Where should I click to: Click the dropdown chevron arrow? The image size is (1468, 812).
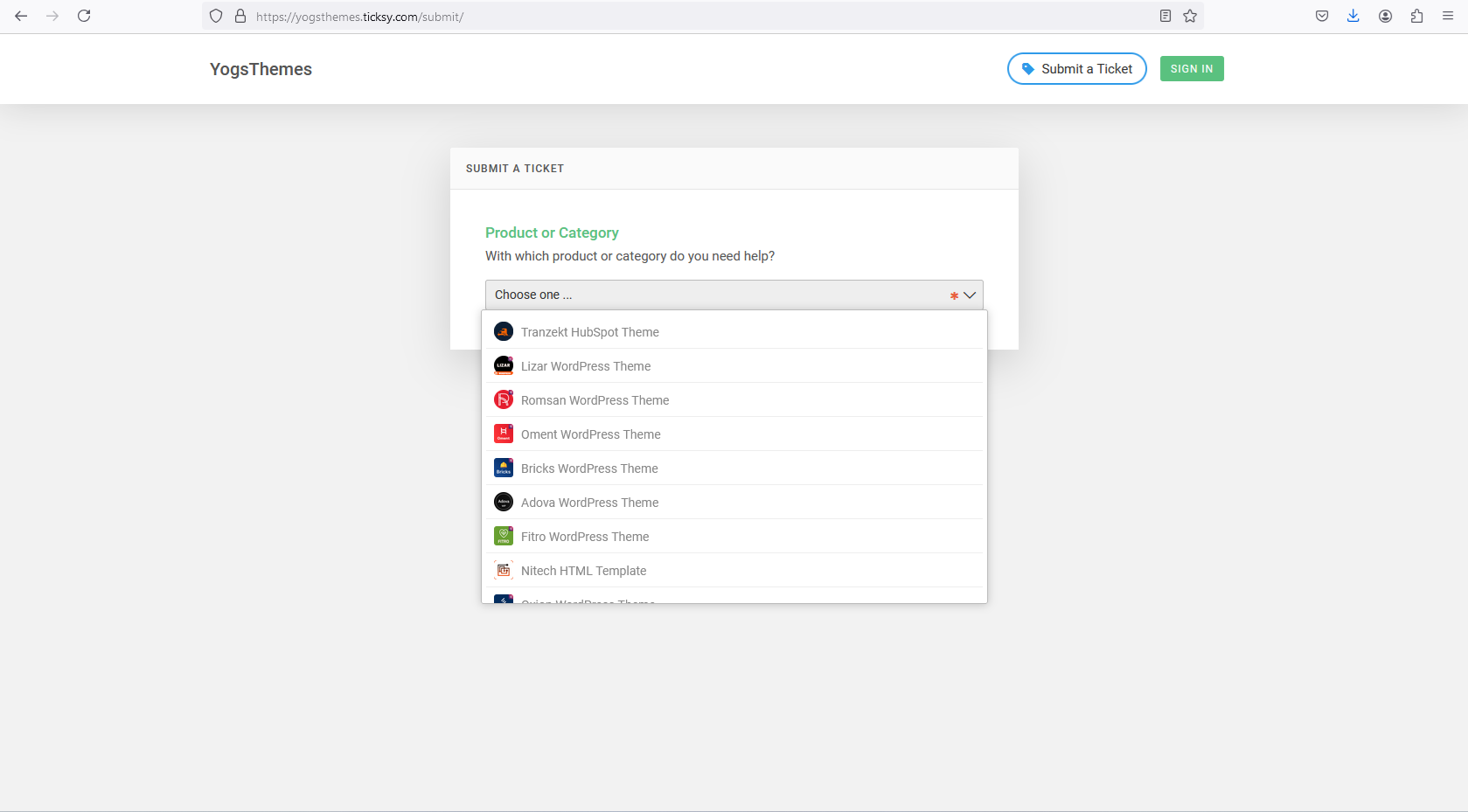970,295
